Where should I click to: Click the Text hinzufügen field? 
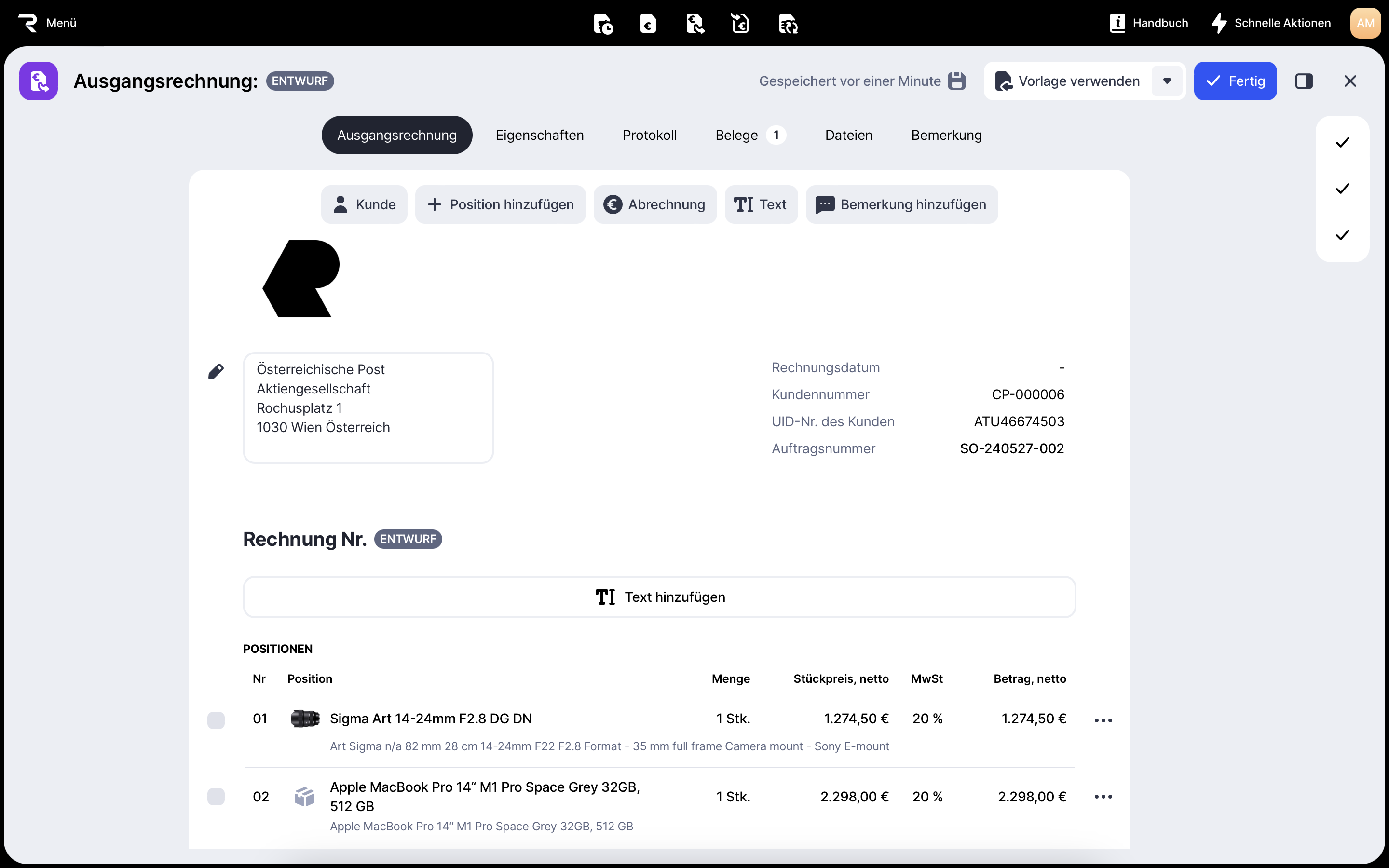point(659,597)
